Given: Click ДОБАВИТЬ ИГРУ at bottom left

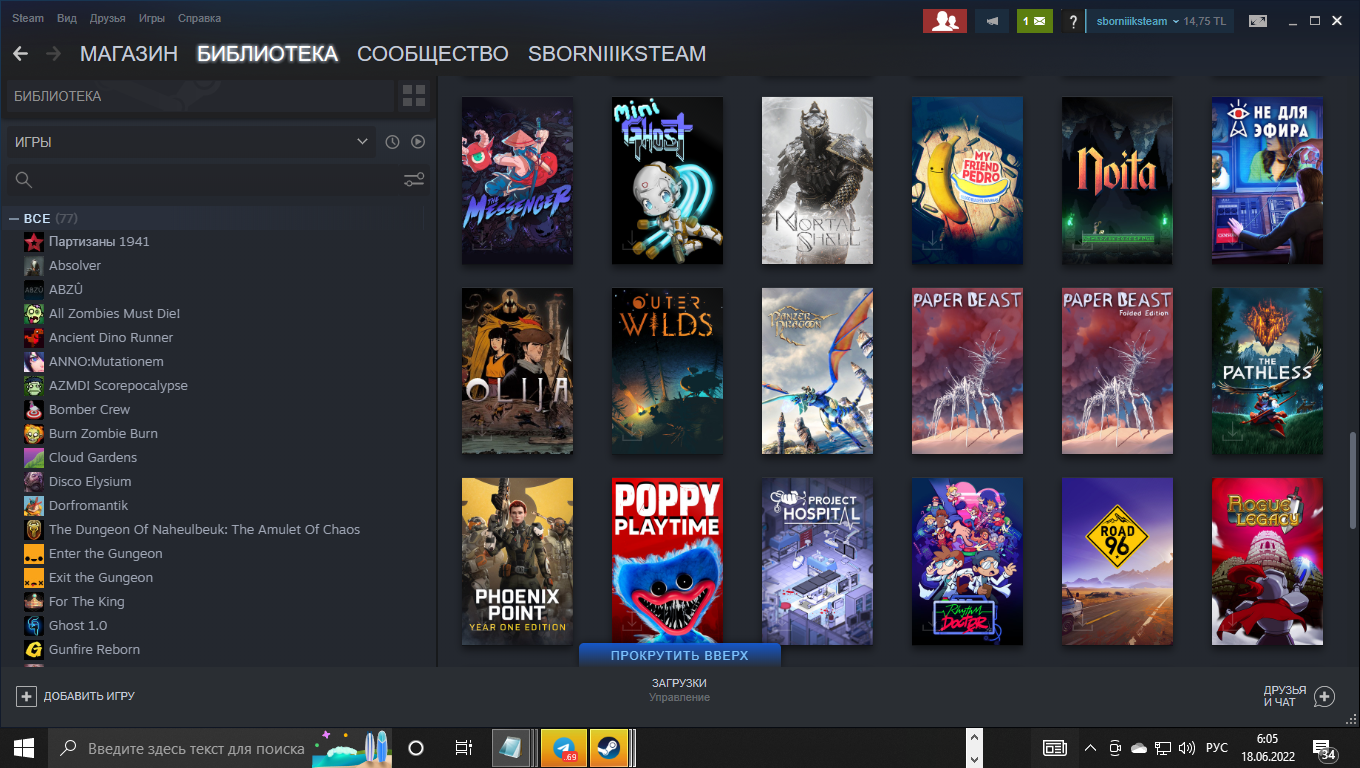Looking at the screenshot, I should [76, 696].
